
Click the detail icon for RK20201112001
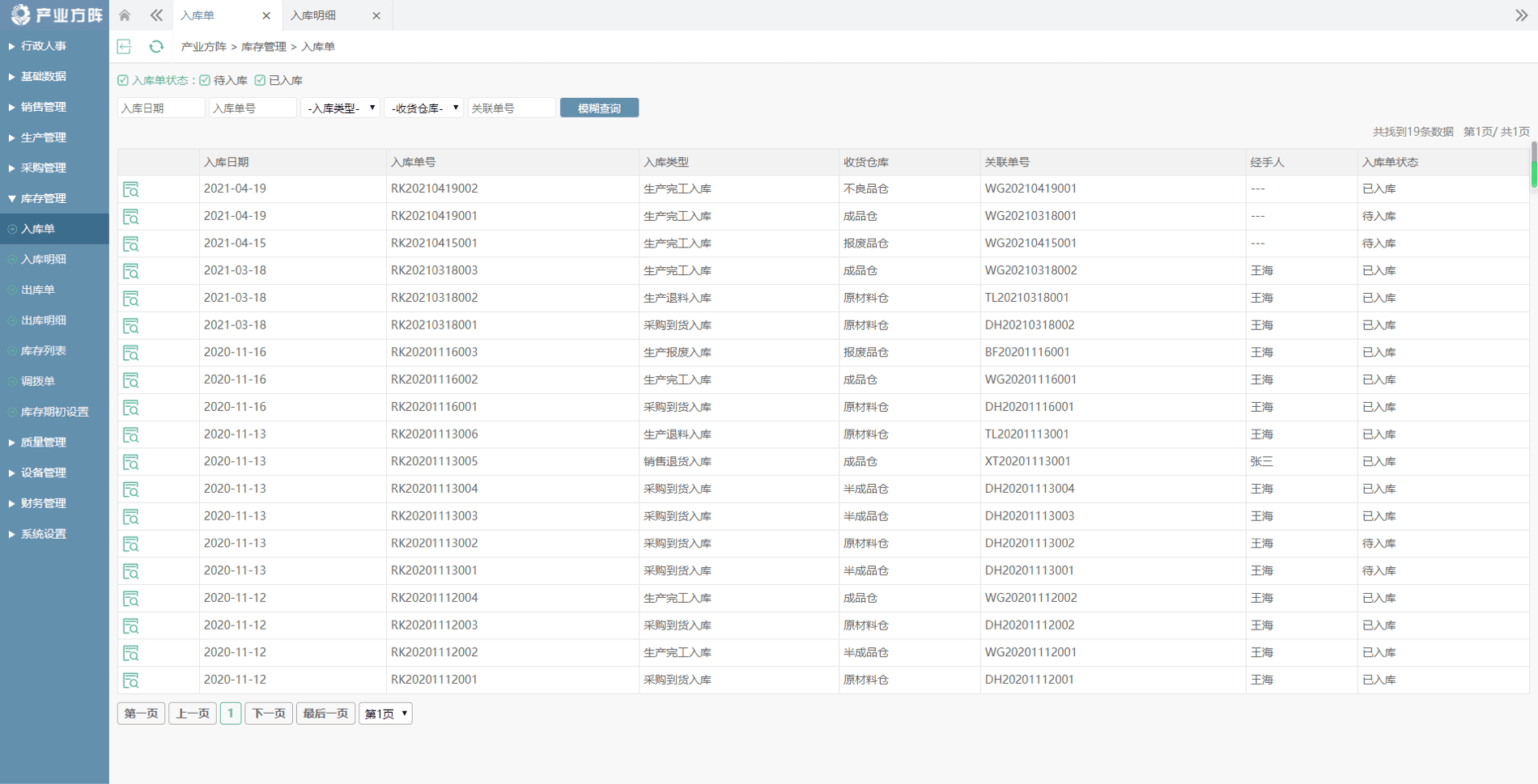point(131,680)
